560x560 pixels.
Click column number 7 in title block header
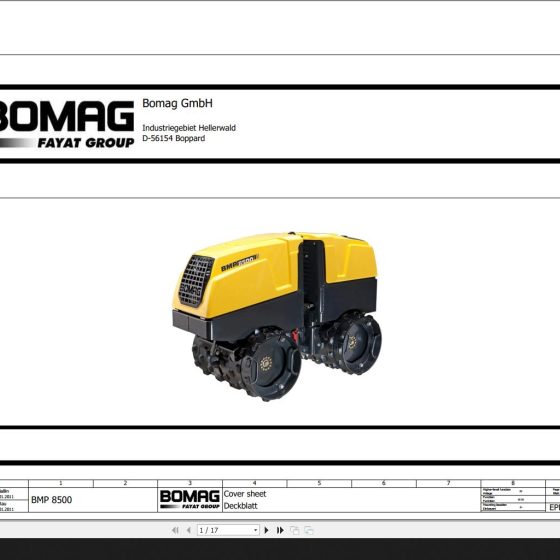(x=448, y=483)
